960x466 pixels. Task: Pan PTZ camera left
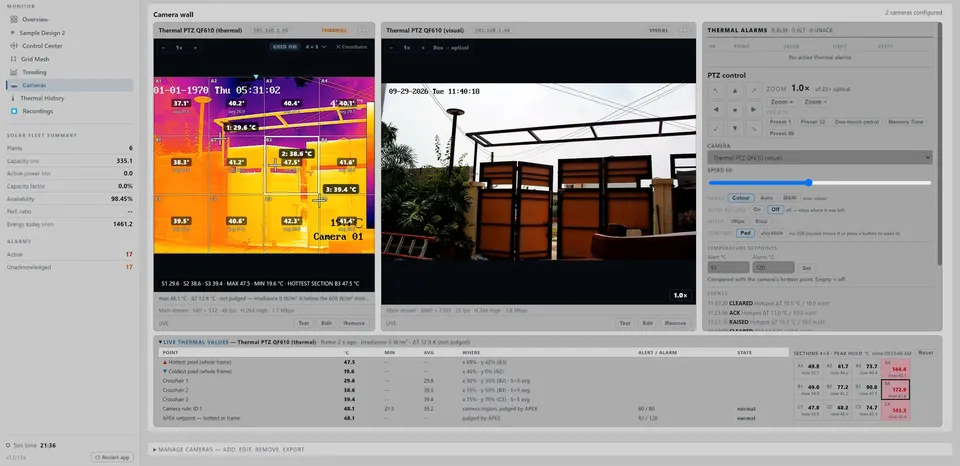(714, 110)
